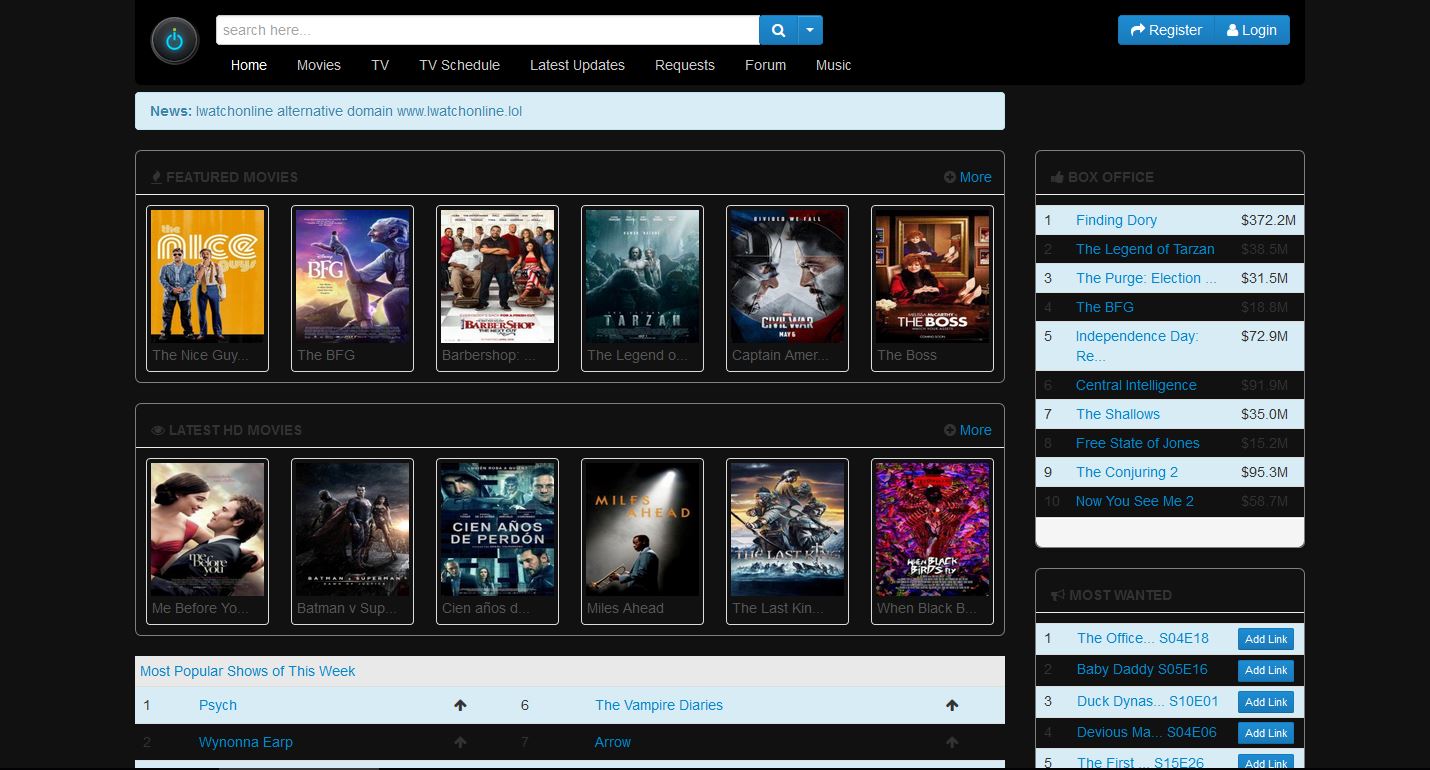1430x770 pixels.
Task: Click the up arrow beside The Vampire Diaries
Action: coord(952,705)
